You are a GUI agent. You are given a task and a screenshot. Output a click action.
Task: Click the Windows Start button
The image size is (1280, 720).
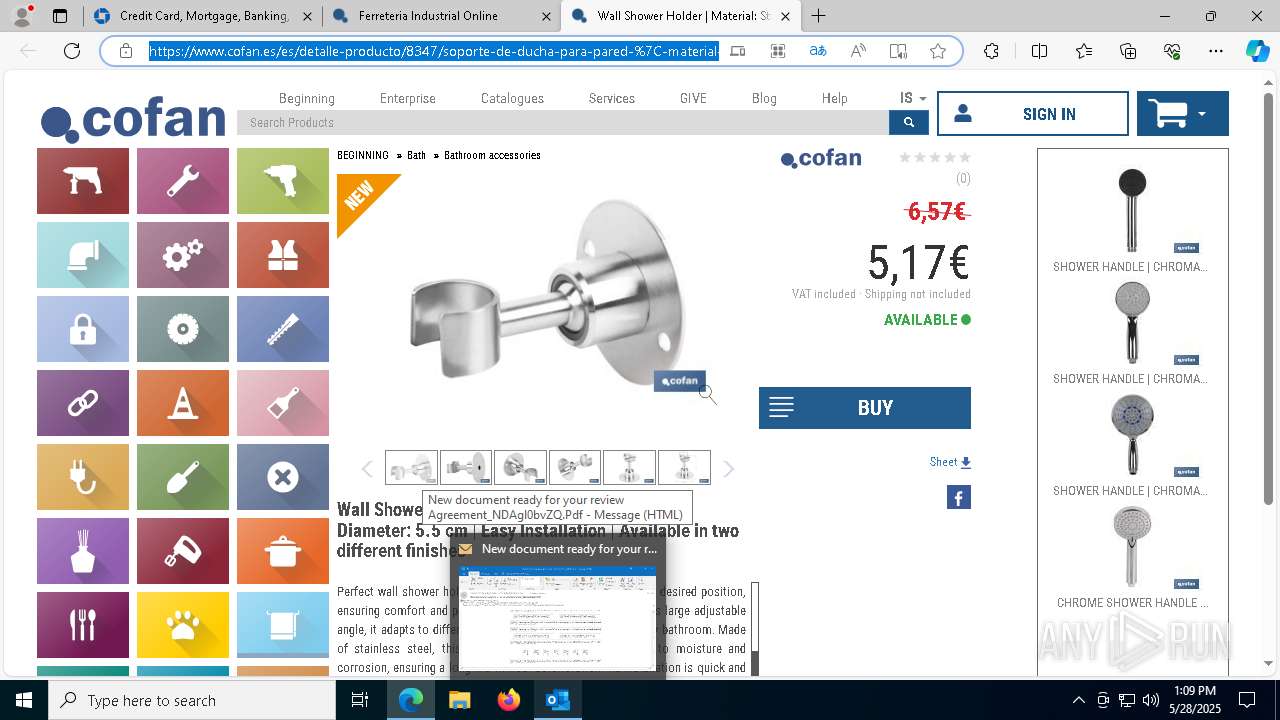(x=24, y=700)
